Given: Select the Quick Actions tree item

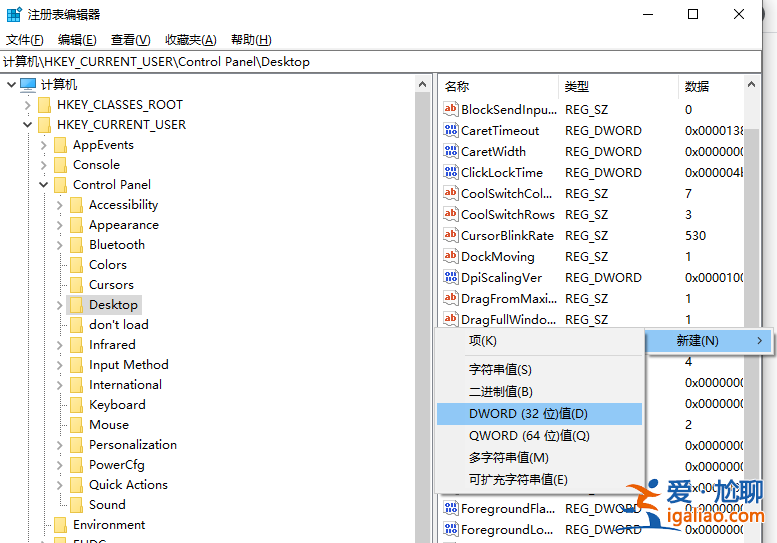Looking at the screenshot, I should point(128,485).
